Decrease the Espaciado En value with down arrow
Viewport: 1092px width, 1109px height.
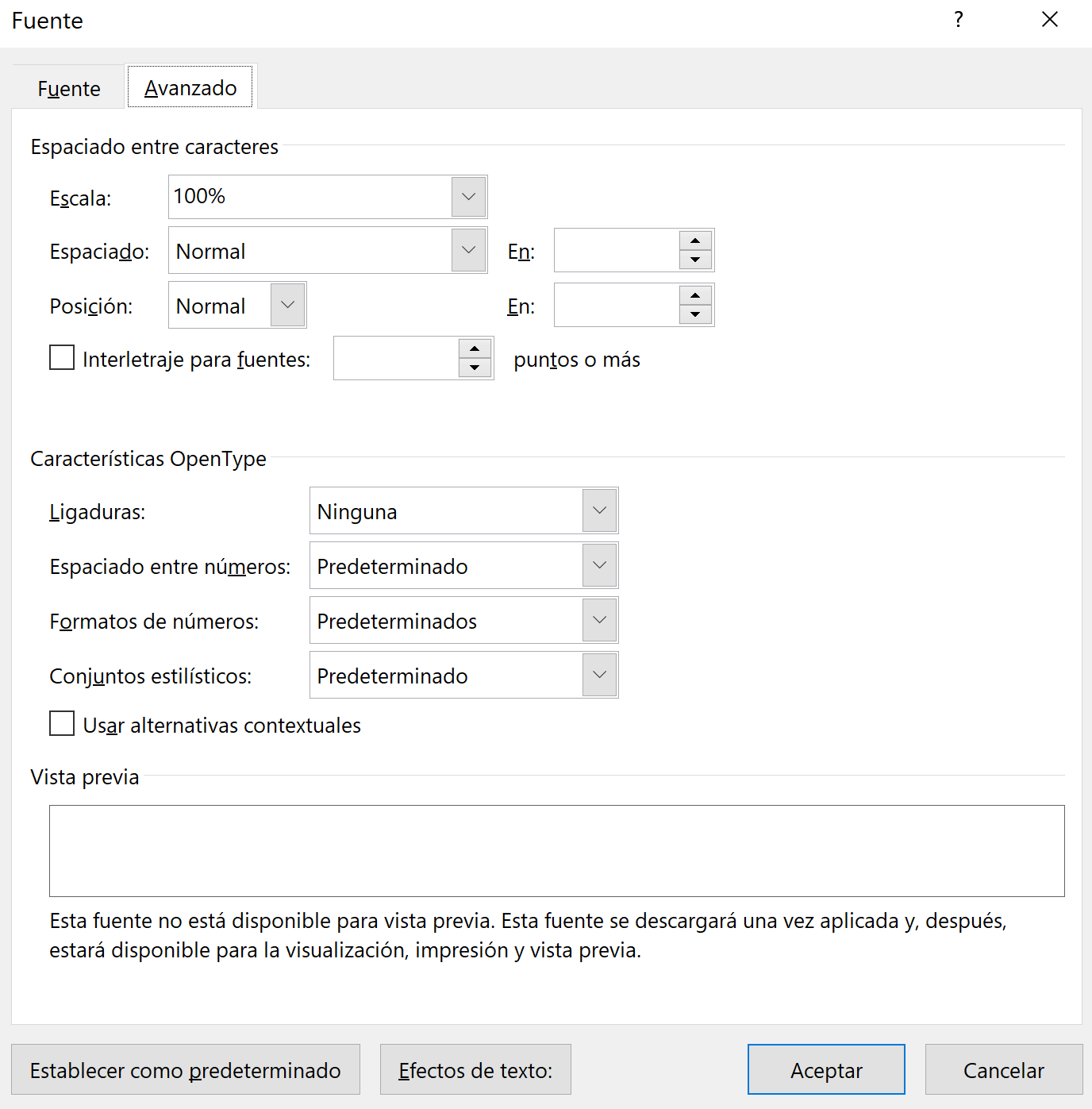[695, 260]
